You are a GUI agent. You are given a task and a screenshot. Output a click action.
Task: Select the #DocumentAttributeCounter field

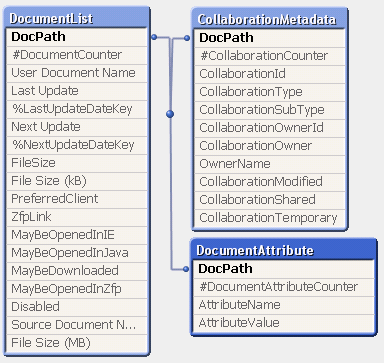[x=284, y=287]
